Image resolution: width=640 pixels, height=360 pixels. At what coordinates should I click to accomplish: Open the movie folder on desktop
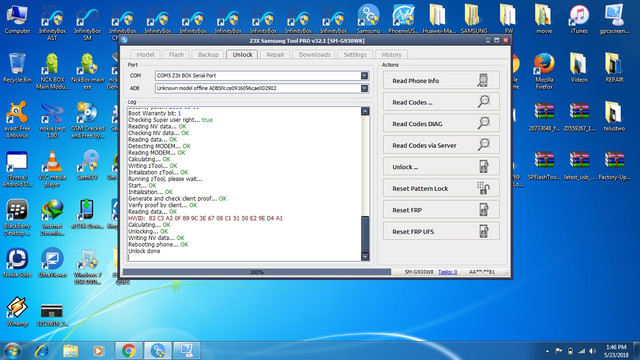tap(544, 20)
